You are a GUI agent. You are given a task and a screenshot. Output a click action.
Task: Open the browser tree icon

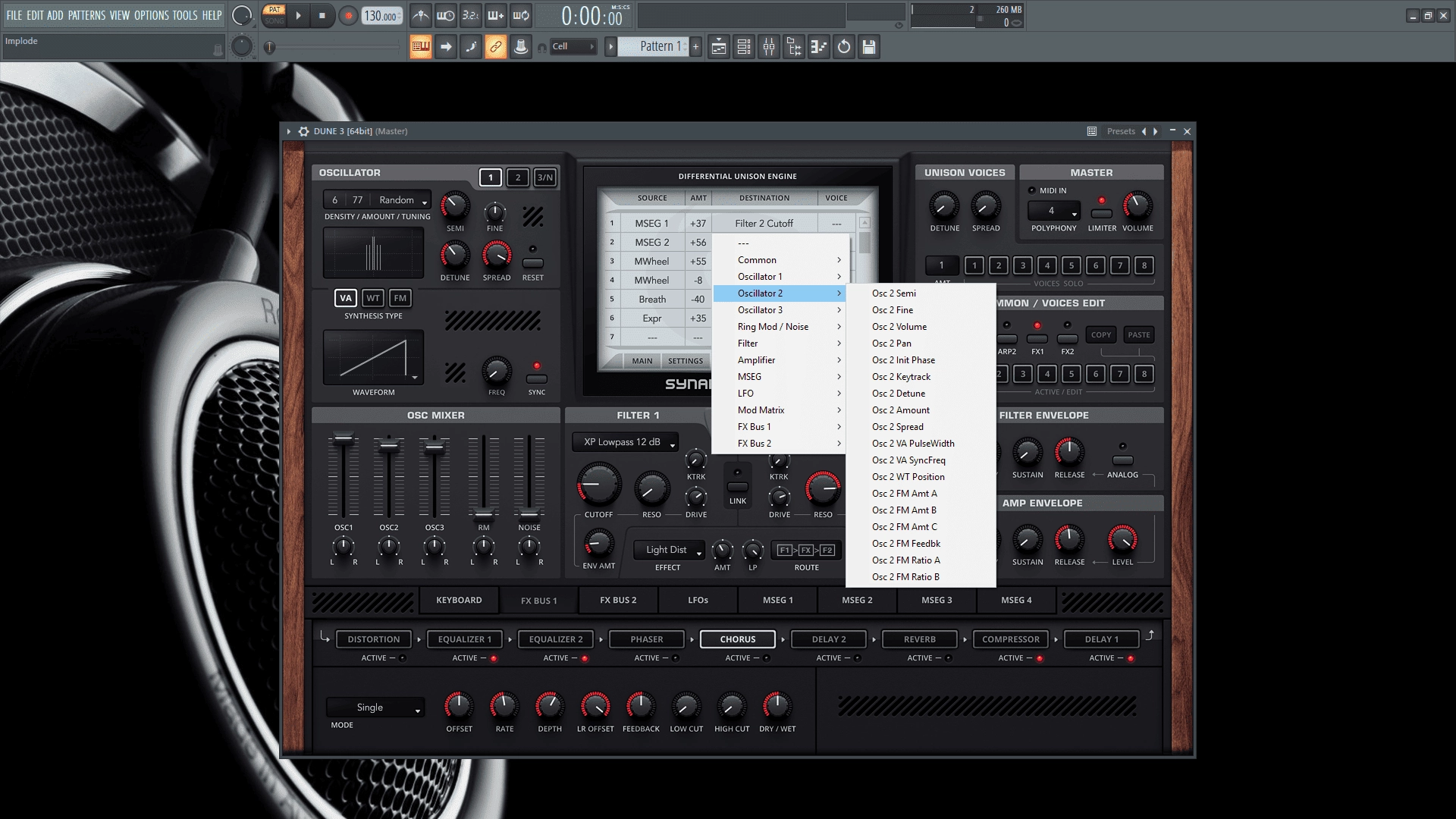tap(794, 47)
